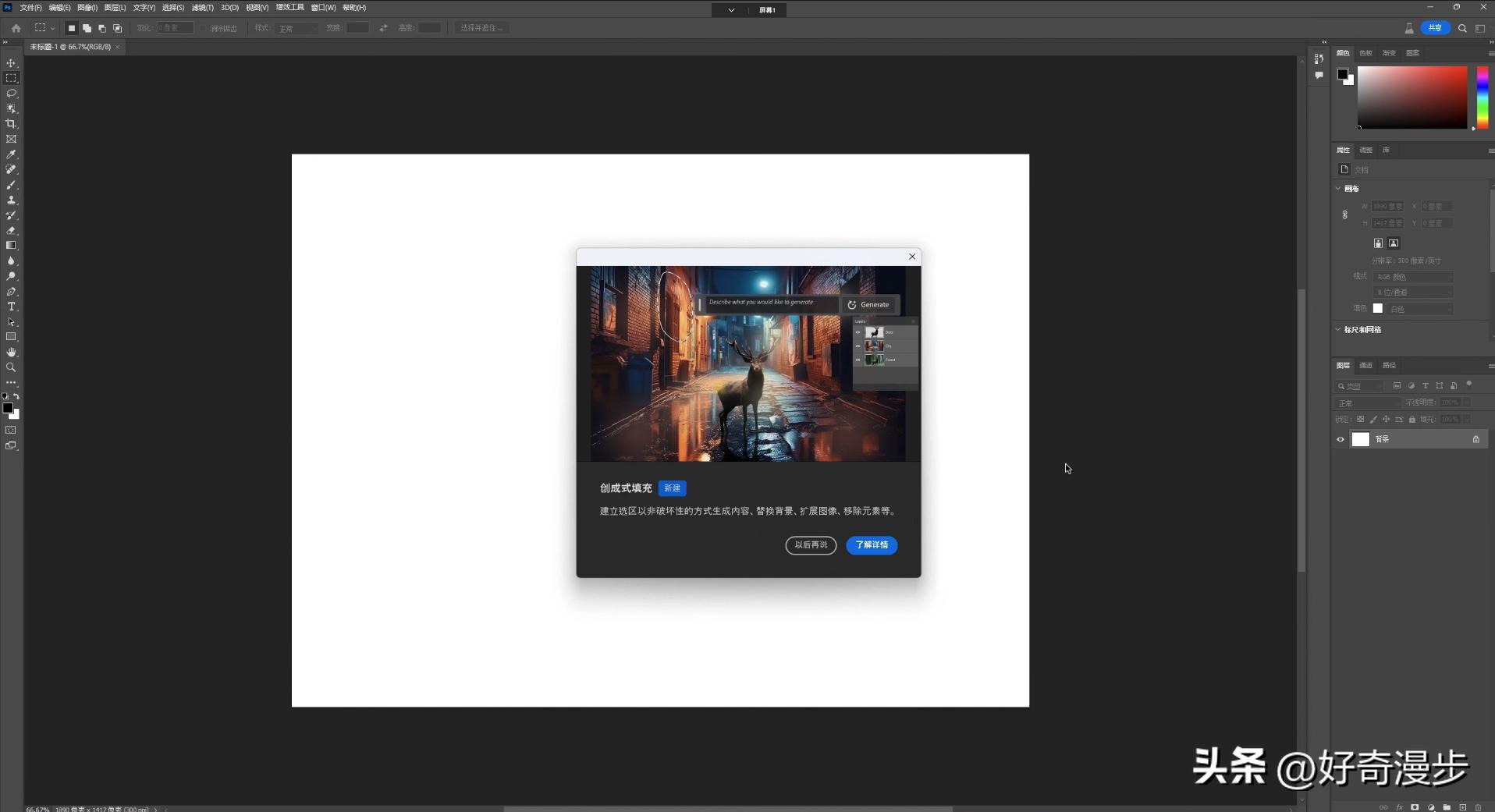Click the 了解详情 button in dialog

pos(871,545)
